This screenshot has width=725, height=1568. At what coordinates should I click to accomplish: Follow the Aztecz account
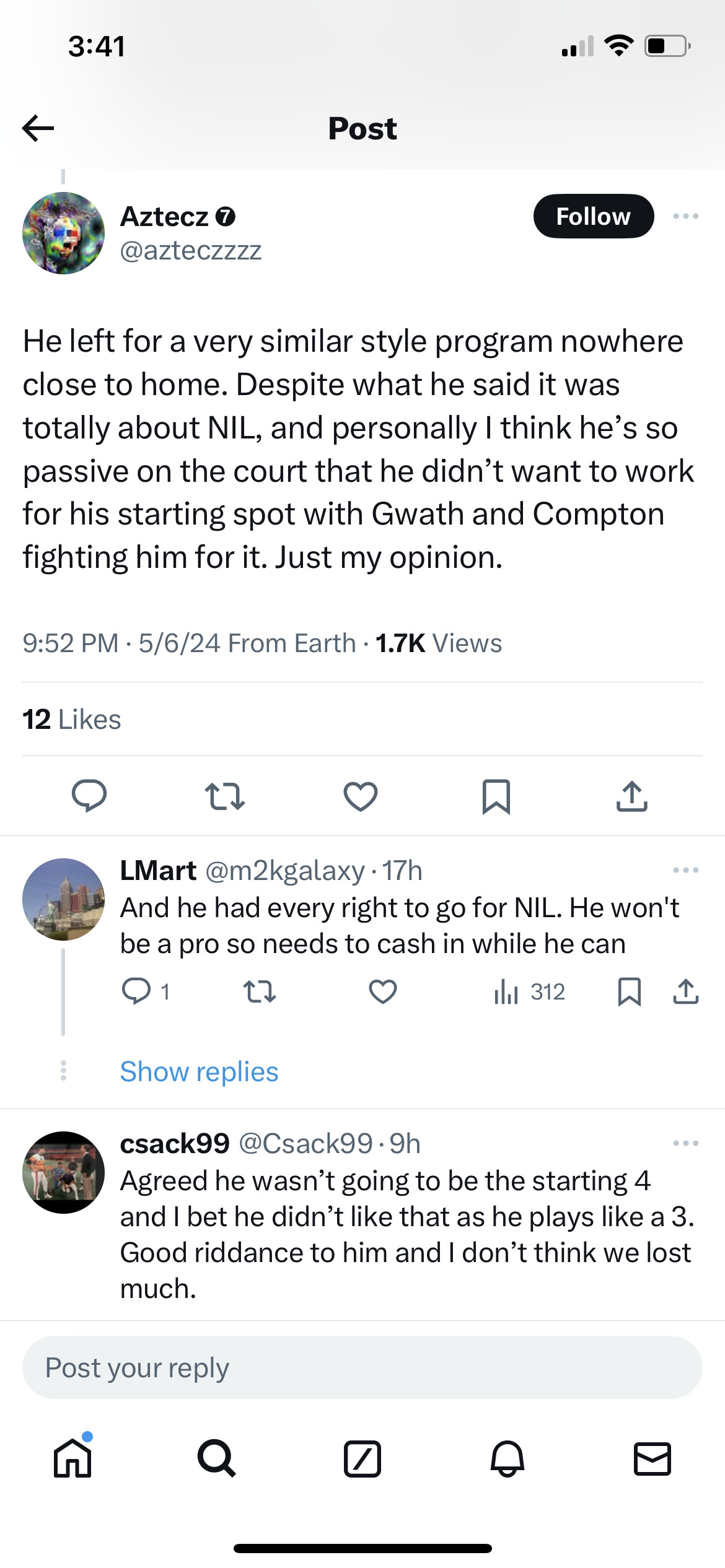click(593, 216)
